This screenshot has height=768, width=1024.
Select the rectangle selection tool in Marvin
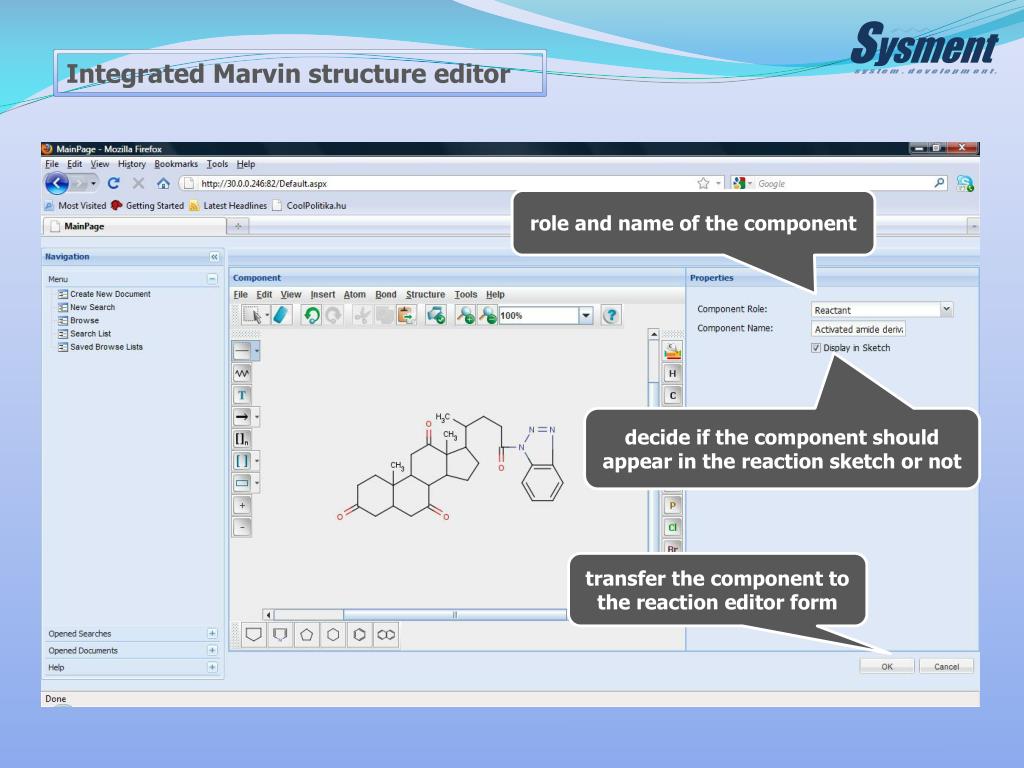251,315
